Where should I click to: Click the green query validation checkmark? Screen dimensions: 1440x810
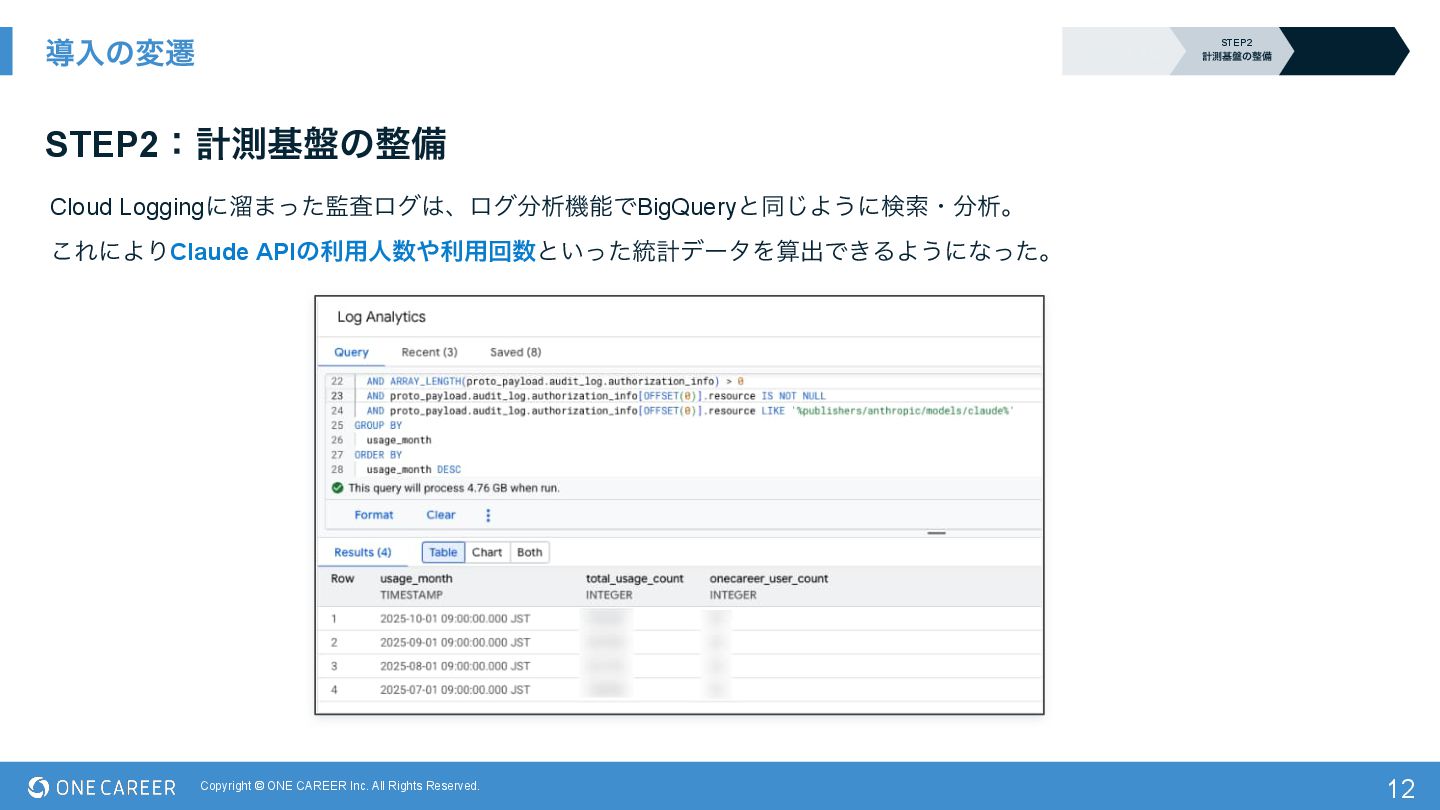click(337, 488)
